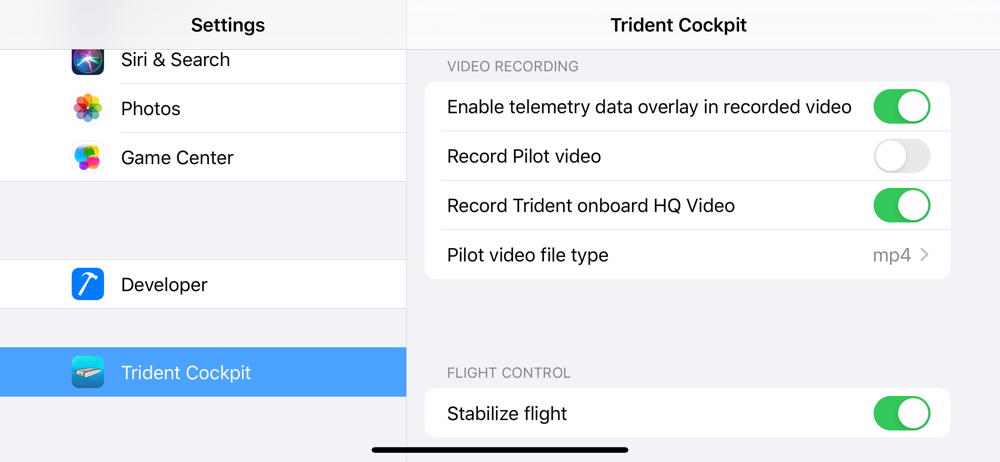Select Photos in settings list
Screen dimensions: 1000x462
click(203, 108)
